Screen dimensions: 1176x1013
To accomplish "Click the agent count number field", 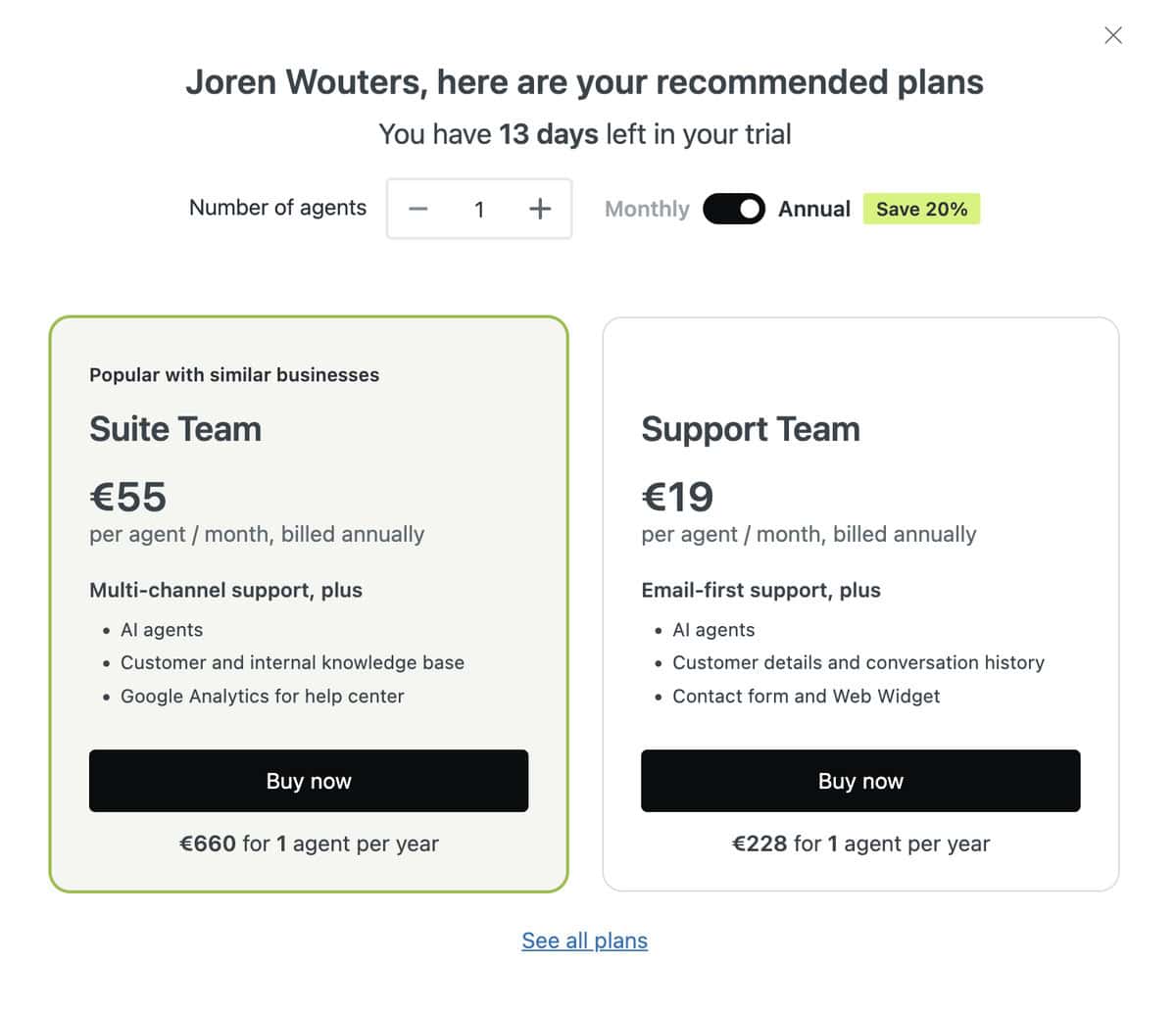I will click(479, 209).
